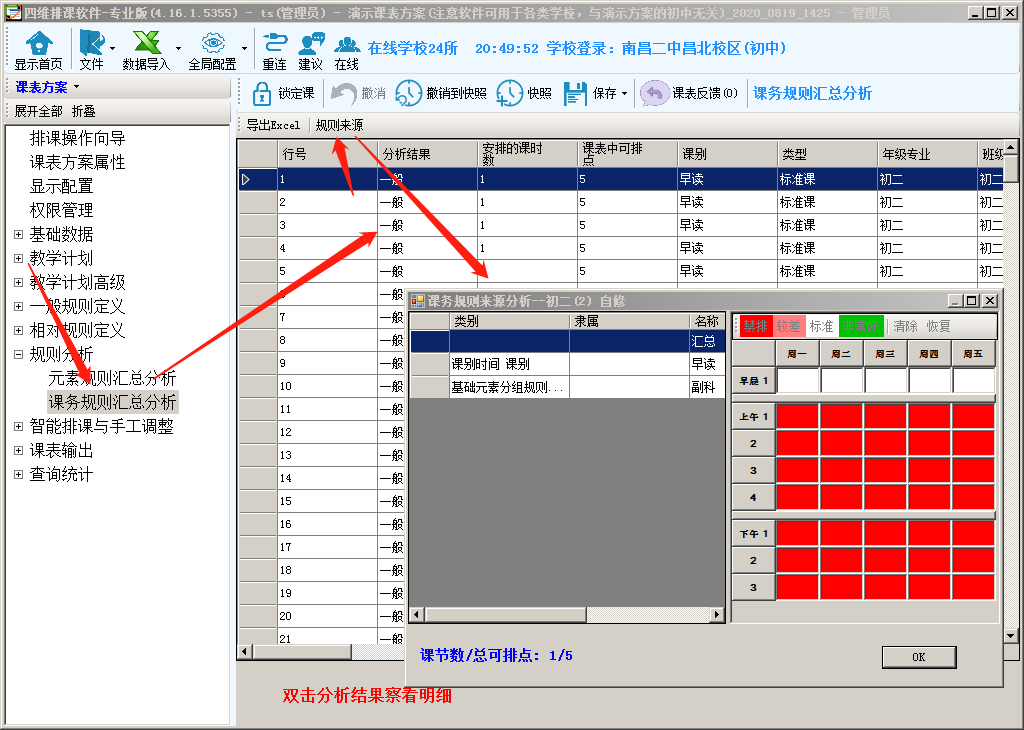Screen dimensions: 1024x730
Task: Open the 数据导入 Excel import icon
Action: [147, 43]
